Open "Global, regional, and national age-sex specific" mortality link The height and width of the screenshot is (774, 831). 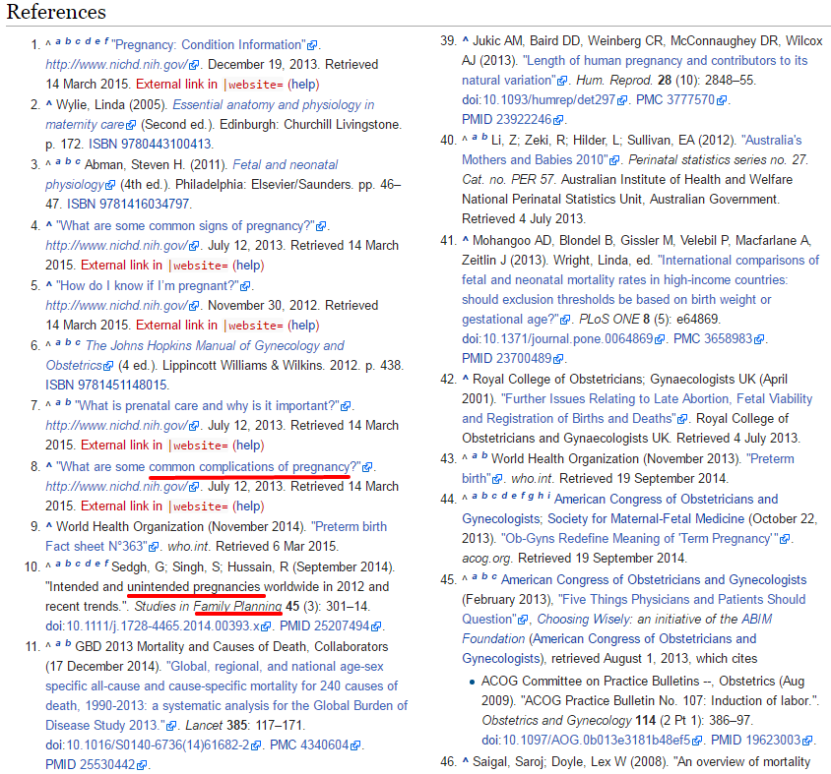point(227,696)
